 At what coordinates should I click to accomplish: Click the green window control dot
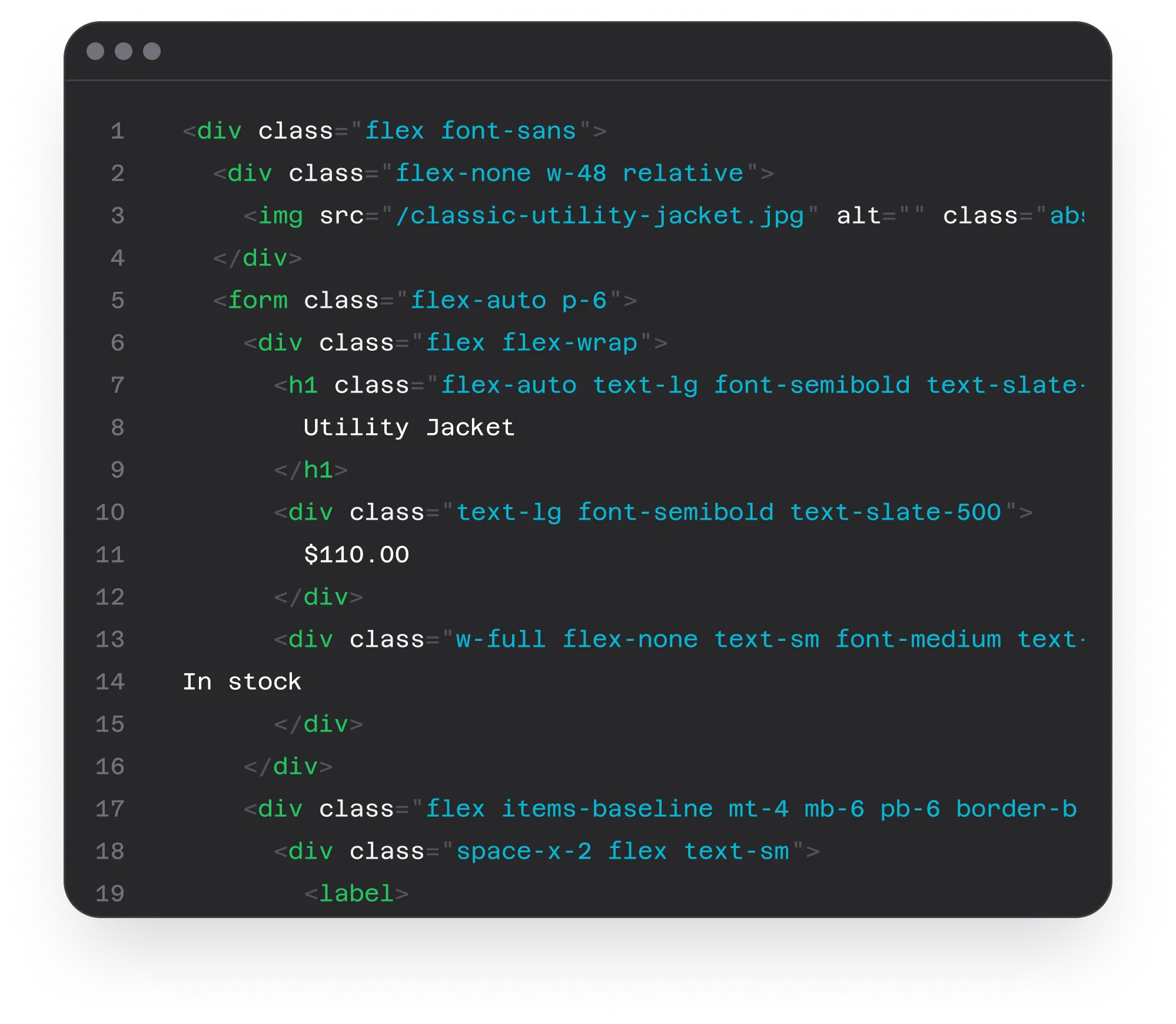(x=151, y=52)
